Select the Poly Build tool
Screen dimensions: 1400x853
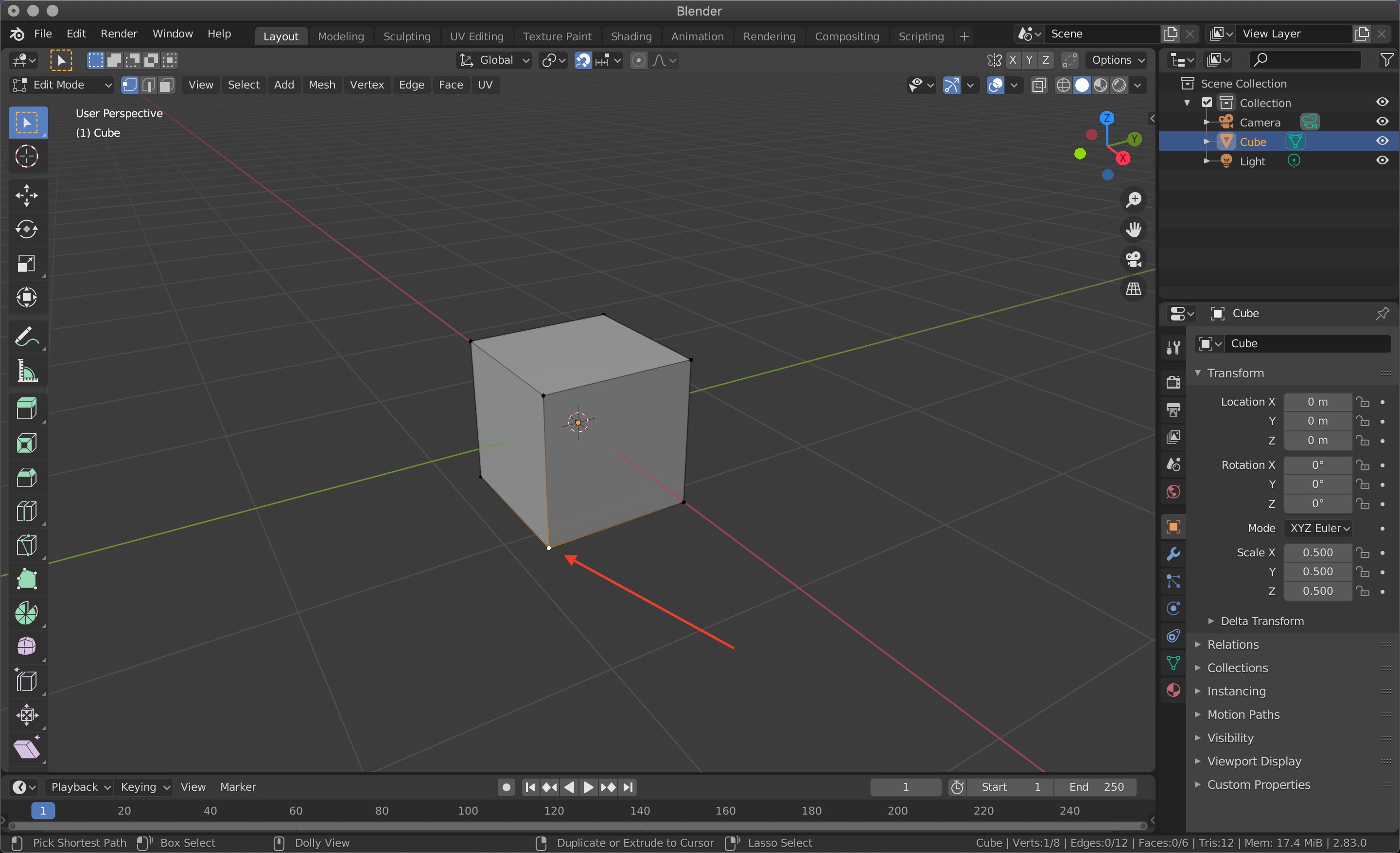pyautogui.click(x=27, y=580)
